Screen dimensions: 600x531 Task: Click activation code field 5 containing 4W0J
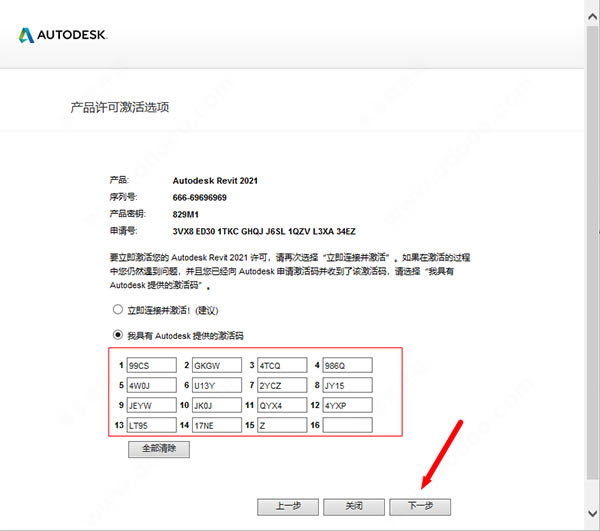pyautogui.click(x=152, y=385)
